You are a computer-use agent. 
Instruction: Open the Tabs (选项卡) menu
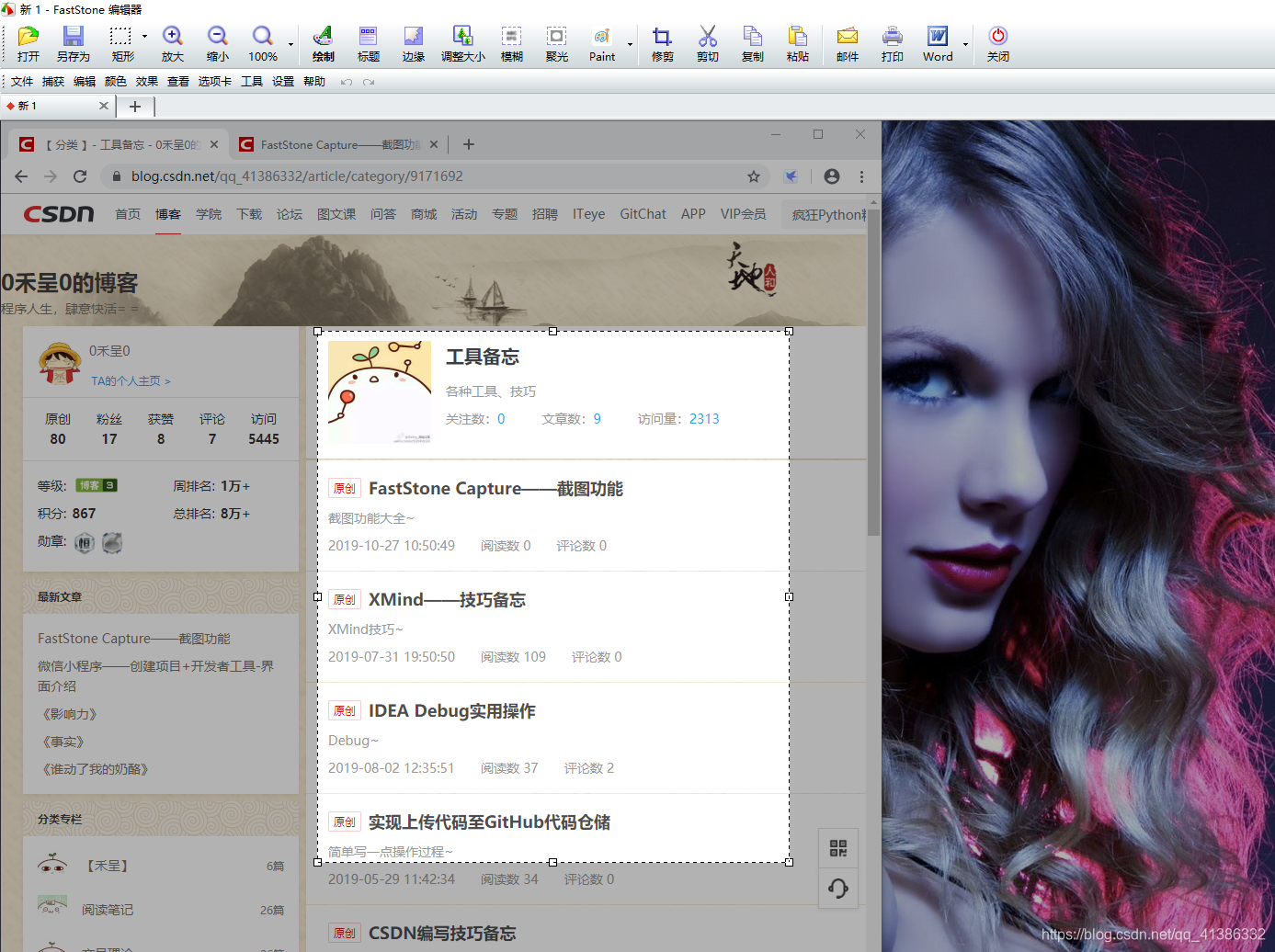click(x=215, y=82)
